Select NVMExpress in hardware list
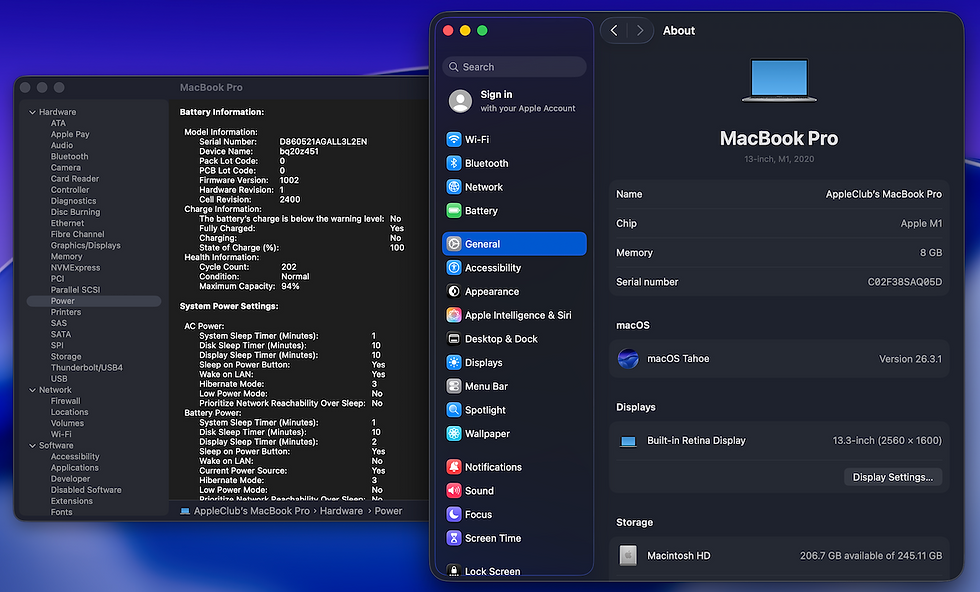The width and height of the screenshot is (980, 592). point(75,268)
